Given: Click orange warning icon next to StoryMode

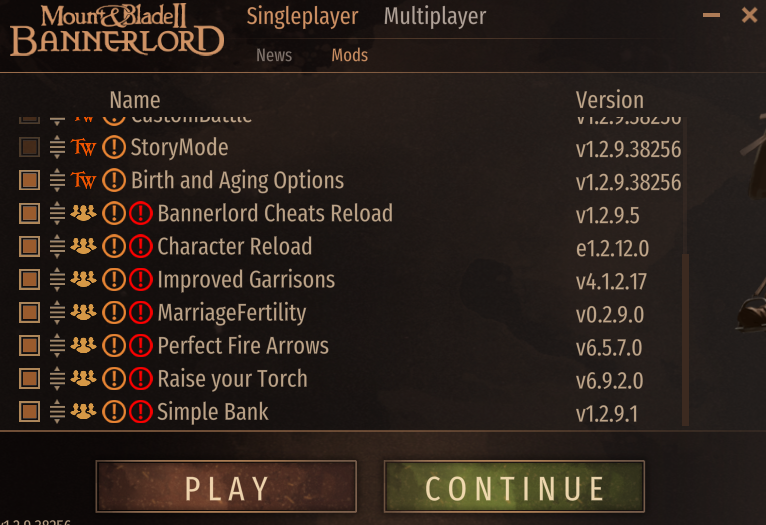Looking at the screenshot, I should 114,147.
